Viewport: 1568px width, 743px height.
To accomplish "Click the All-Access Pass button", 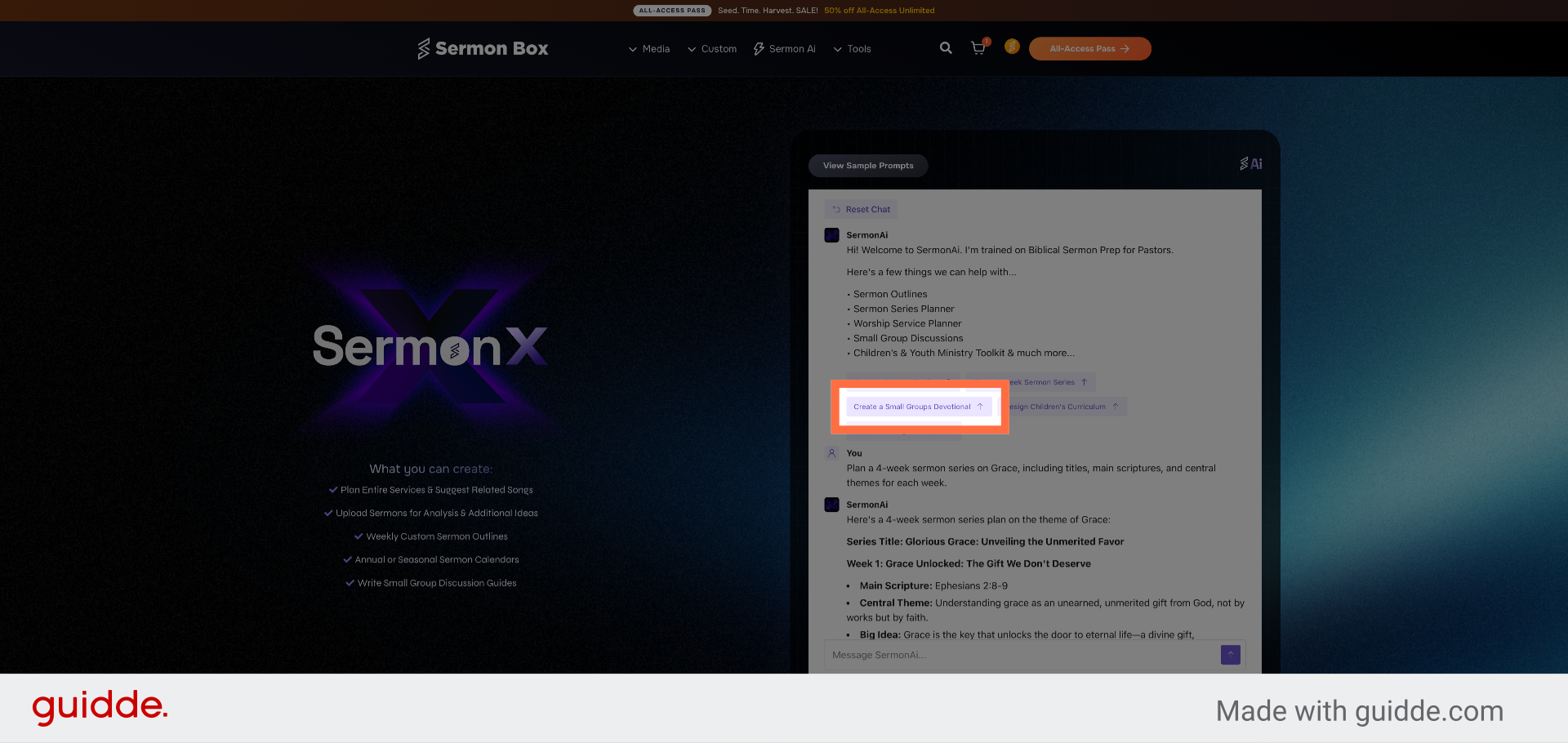I will 1090,49.
